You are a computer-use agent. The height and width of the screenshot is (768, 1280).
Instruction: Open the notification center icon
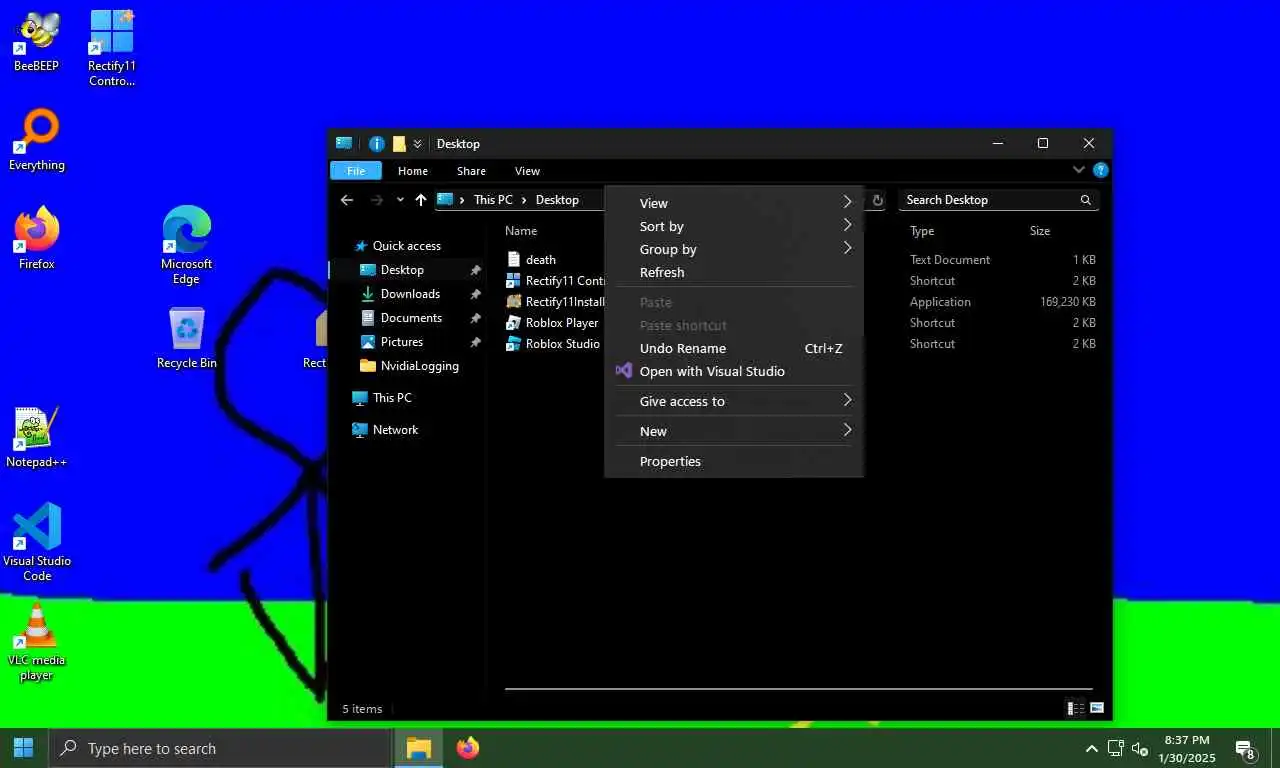[1246, 749]
